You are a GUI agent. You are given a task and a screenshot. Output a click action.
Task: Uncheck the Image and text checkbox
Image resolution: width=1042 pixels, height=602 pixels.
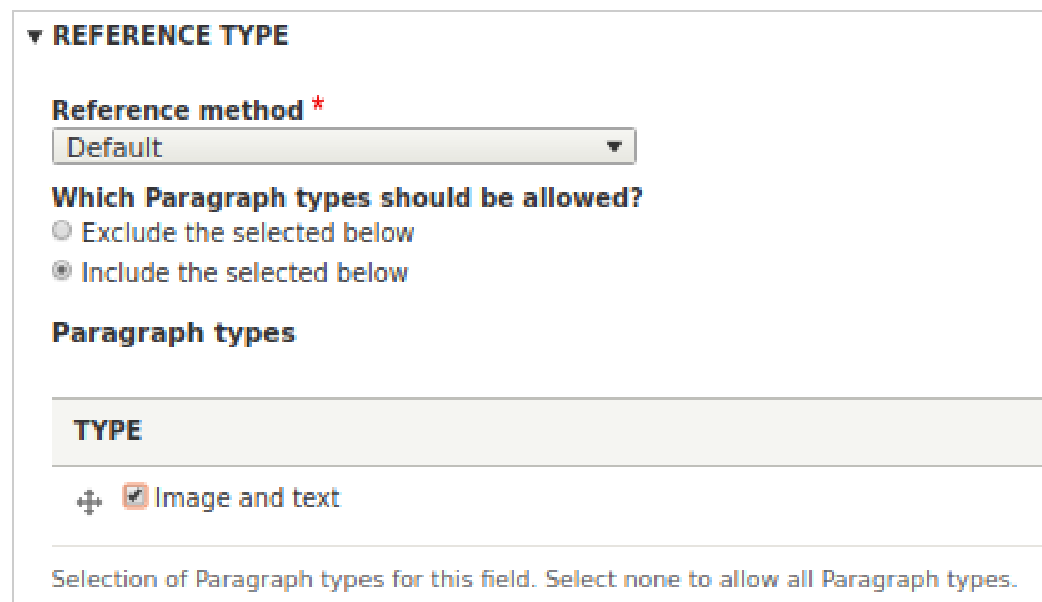(135, 496)
